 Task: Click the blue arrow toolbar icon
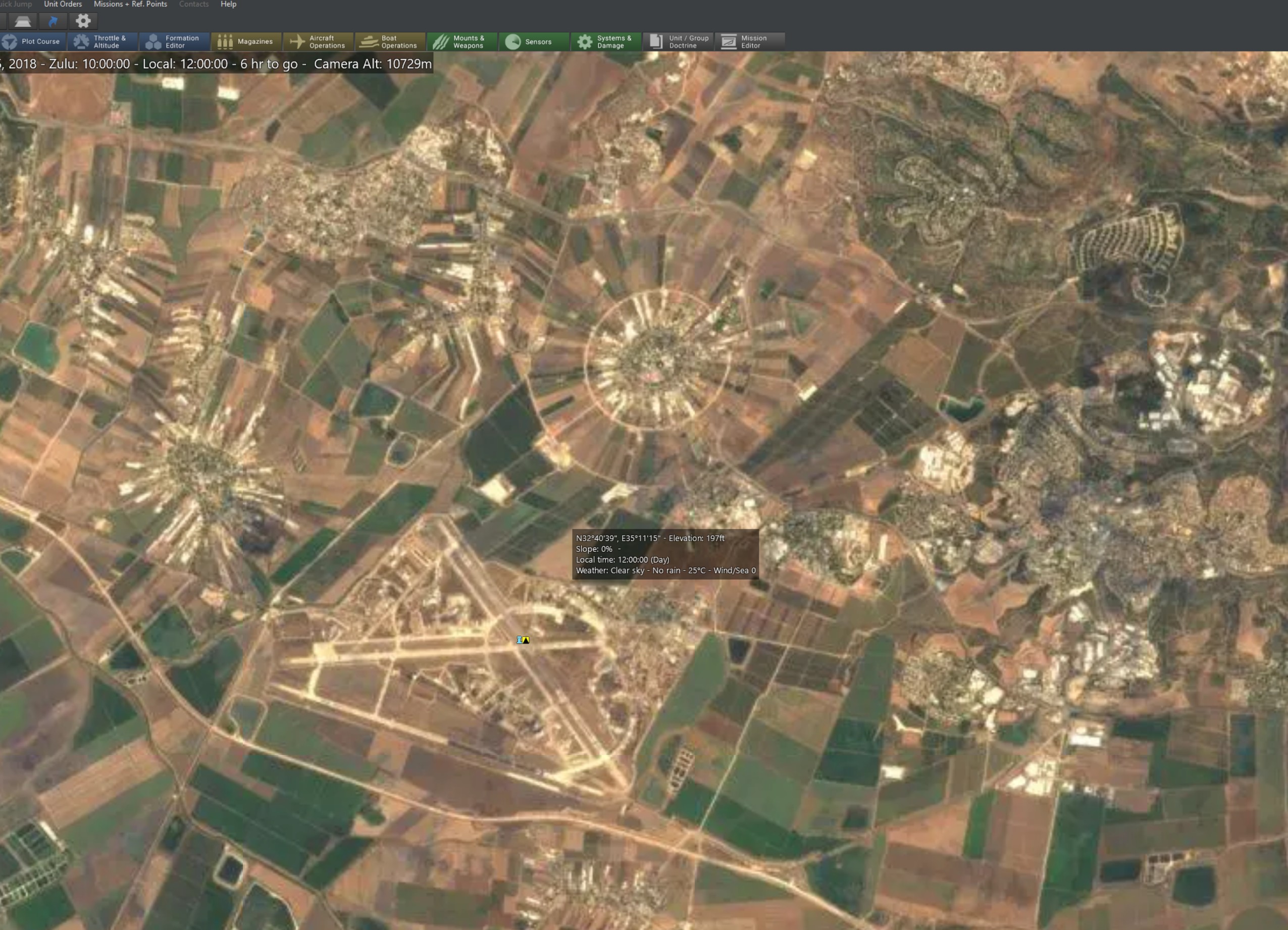coord(53,21)
